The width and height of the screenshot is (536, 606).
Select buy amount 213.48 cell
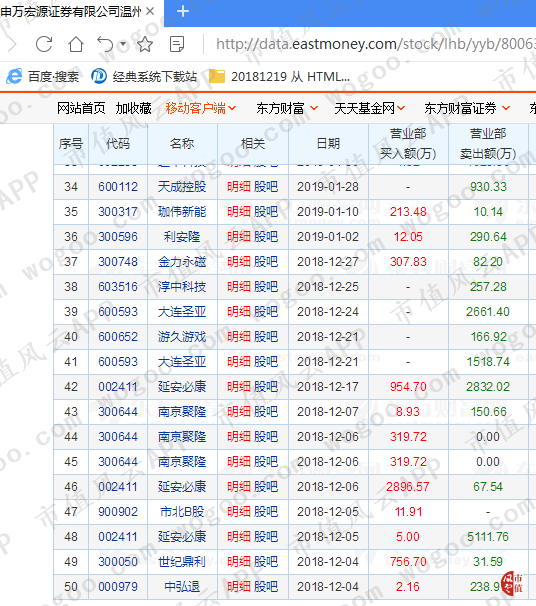pyautogui.click(x=408, y=212)
